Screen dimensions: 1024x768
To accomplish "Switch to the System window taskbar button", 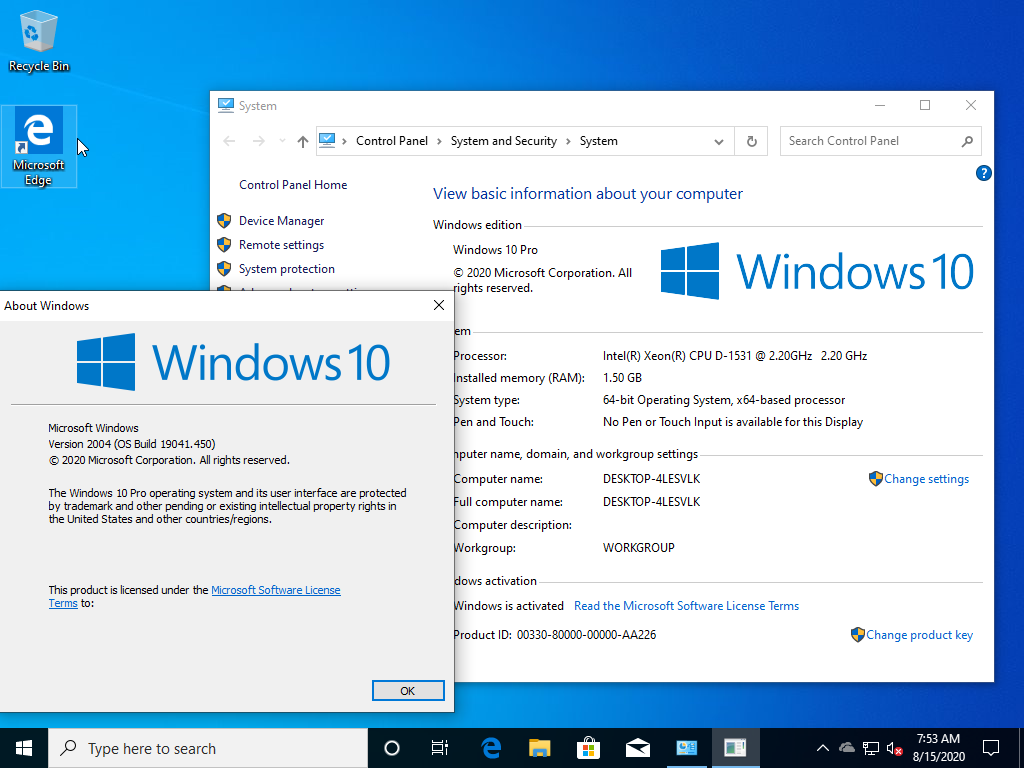I will pyautogui.click(x=686, y=748).
